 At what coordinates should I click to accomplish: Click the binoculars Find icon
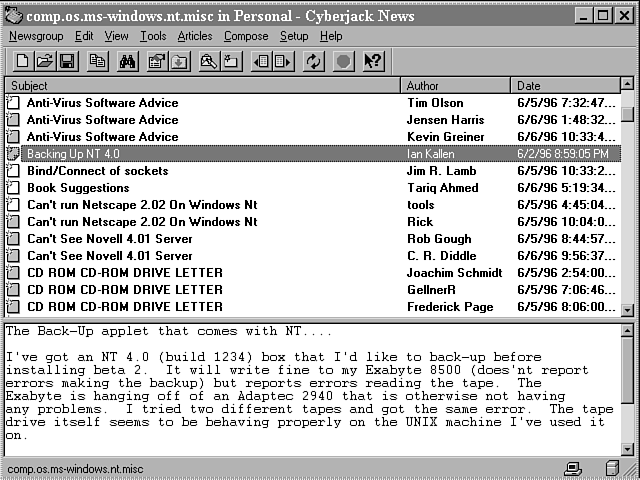pos(128,62)
